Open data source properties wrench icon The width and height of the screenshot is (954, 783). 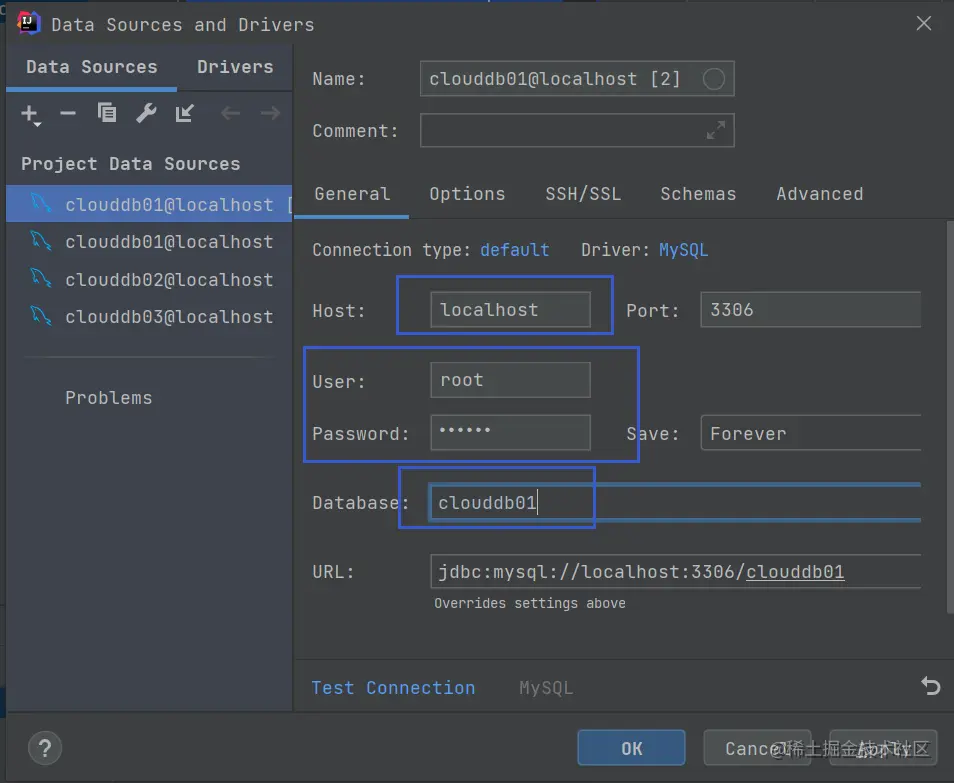(x=145, y=113)
